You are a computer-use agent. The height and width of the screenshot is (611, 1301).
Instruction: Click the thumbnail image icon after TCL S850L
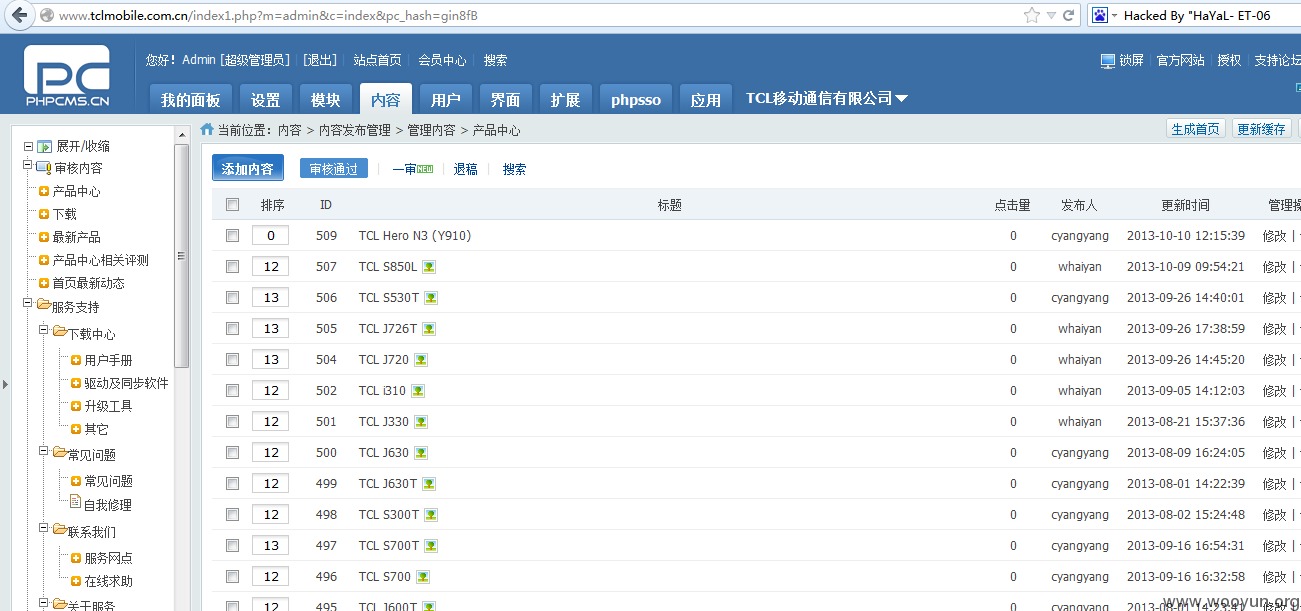click(x=429, y=267)
